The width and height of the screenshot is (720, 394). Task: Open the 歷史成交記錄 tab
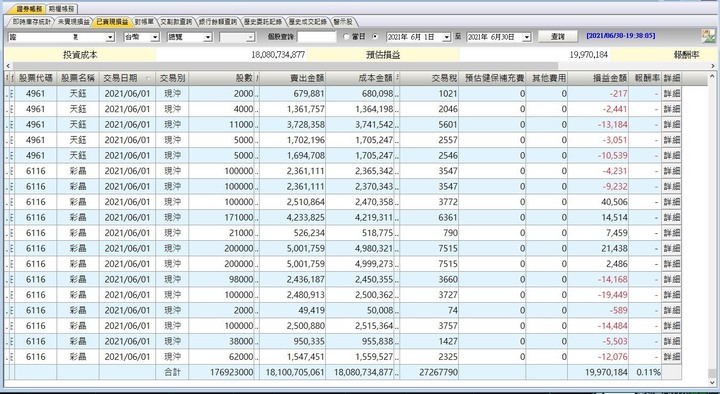307,22
